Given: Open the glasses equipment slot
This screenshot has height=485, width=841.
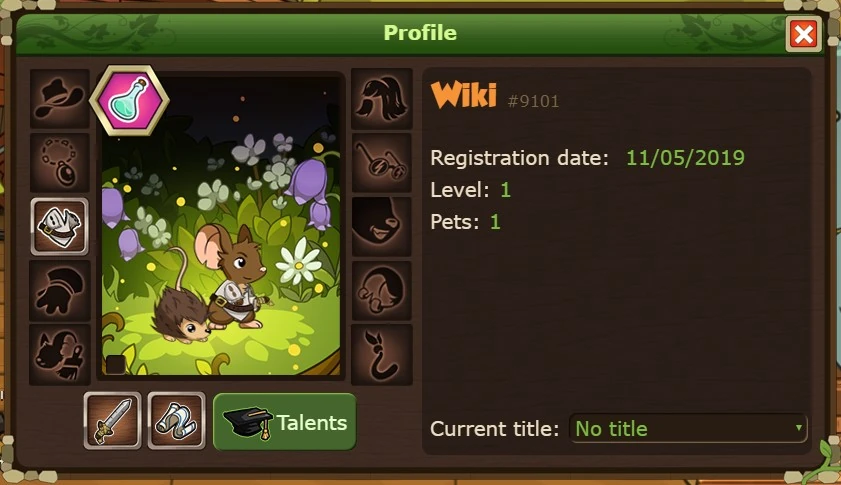Looking at the screenshot, I should pos(382,163).
